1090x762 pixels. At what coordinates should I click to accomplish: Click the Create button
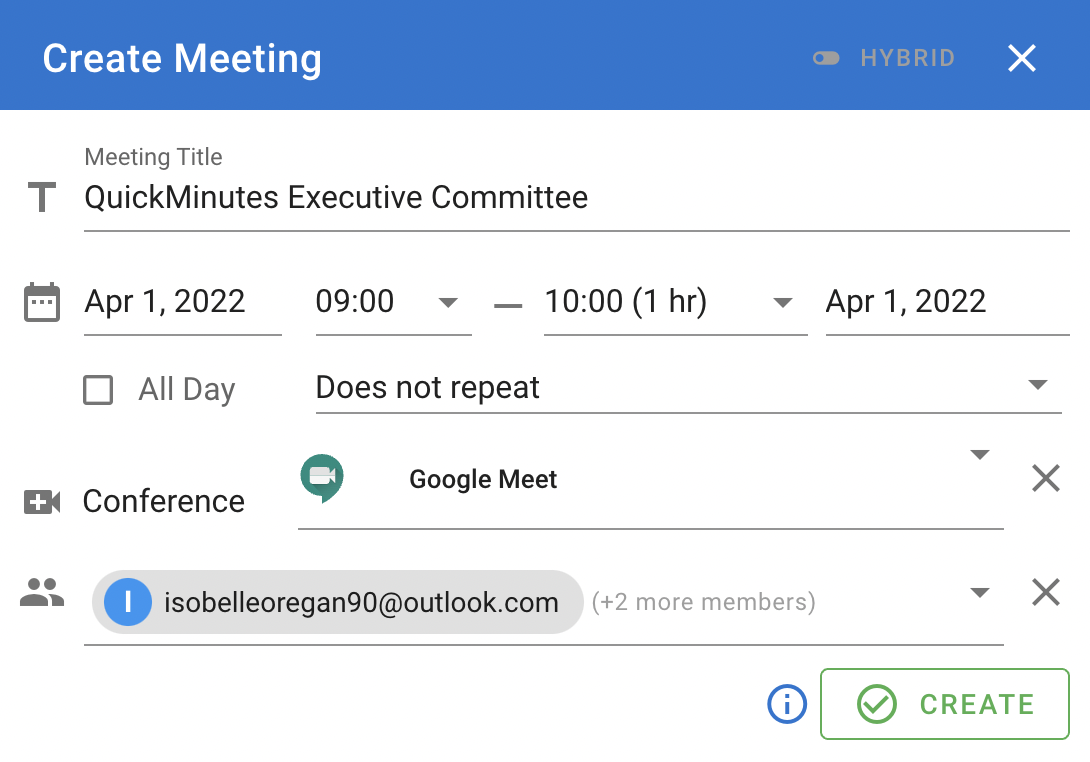coord(945,704)
